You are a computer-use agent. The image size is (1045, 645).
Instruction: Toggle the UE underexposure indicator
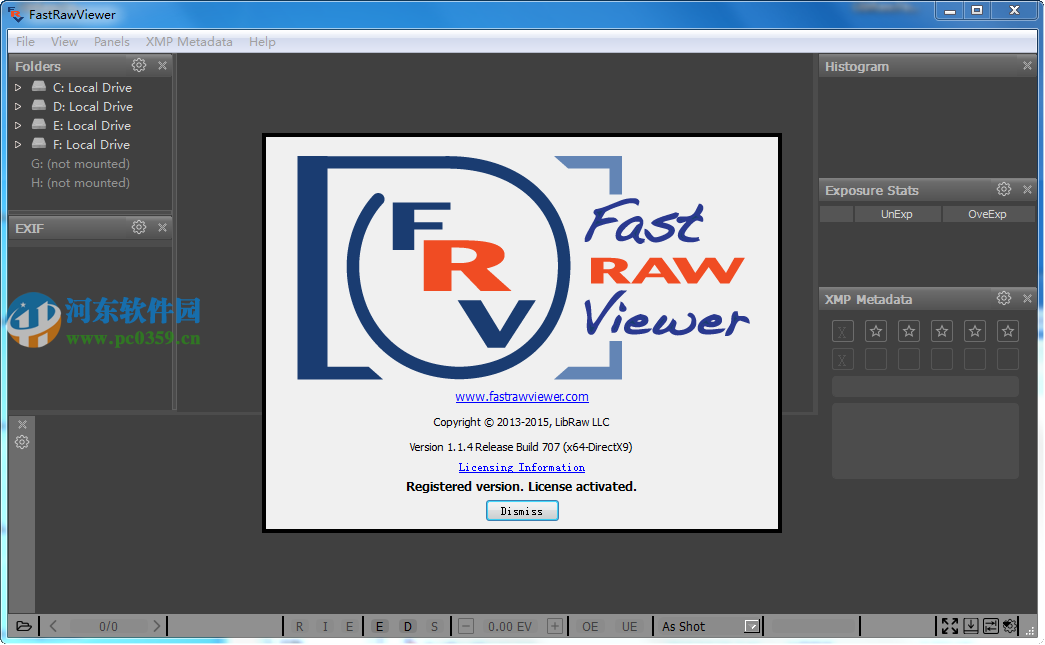point(629,626)
